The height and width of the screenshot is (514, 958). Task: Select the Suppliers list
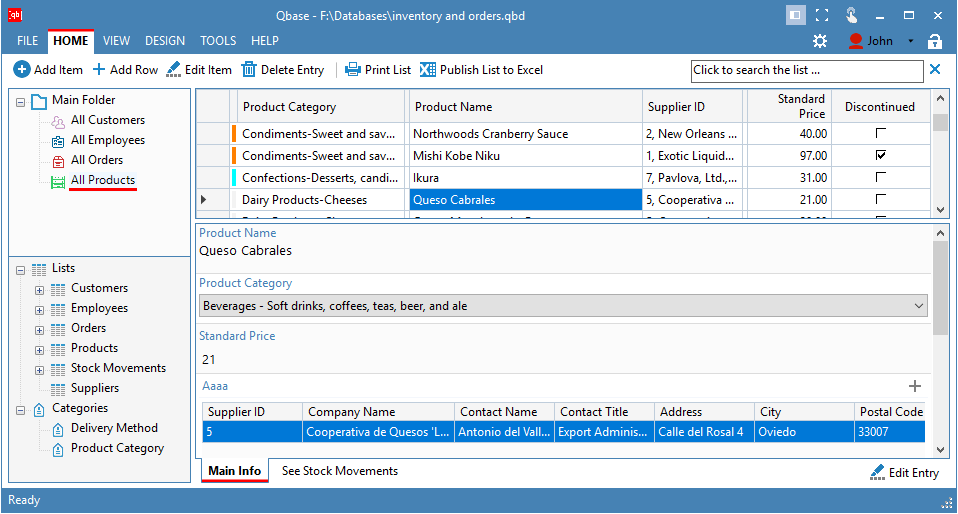[95, 388]
